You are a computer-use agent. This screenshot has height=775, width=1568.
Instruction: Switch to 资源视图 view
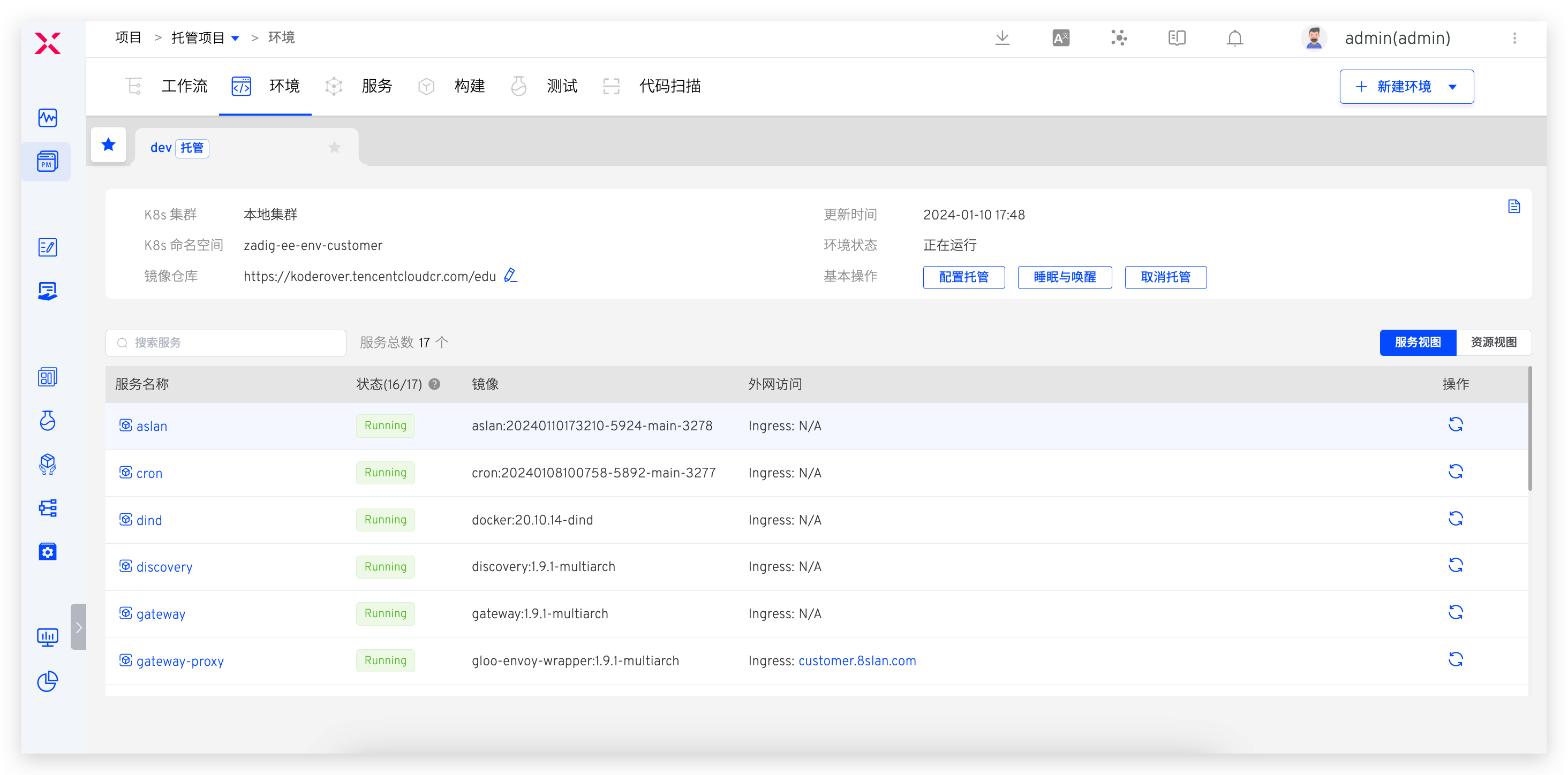pyautogui.click(x=1494, y=343)
